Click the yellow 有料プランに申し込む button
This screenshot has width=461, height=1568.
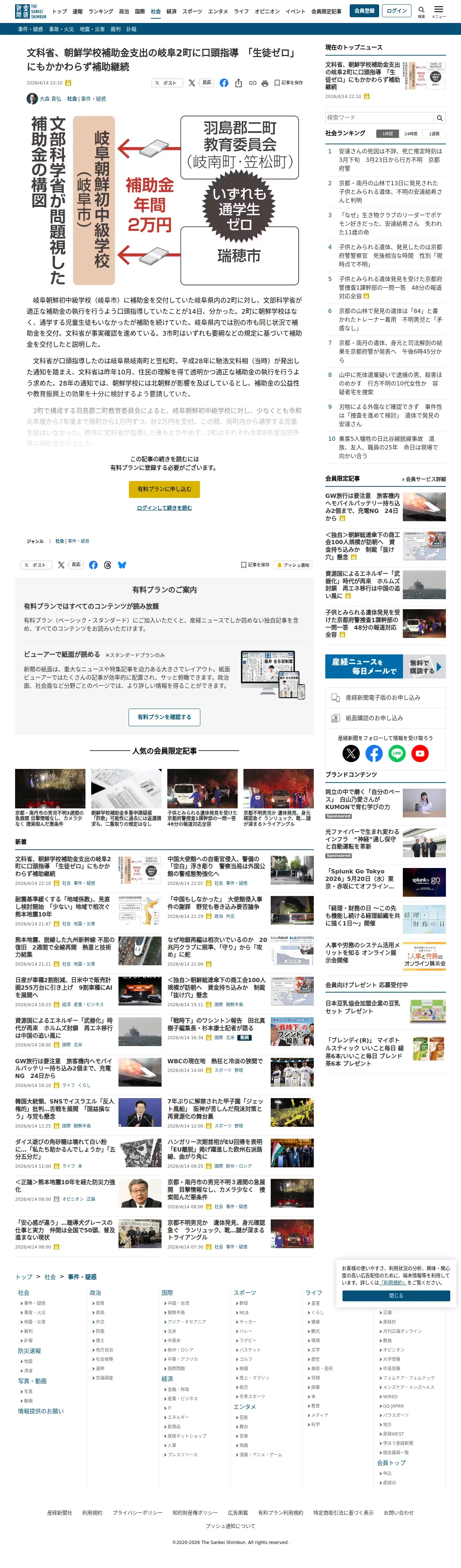164,489
